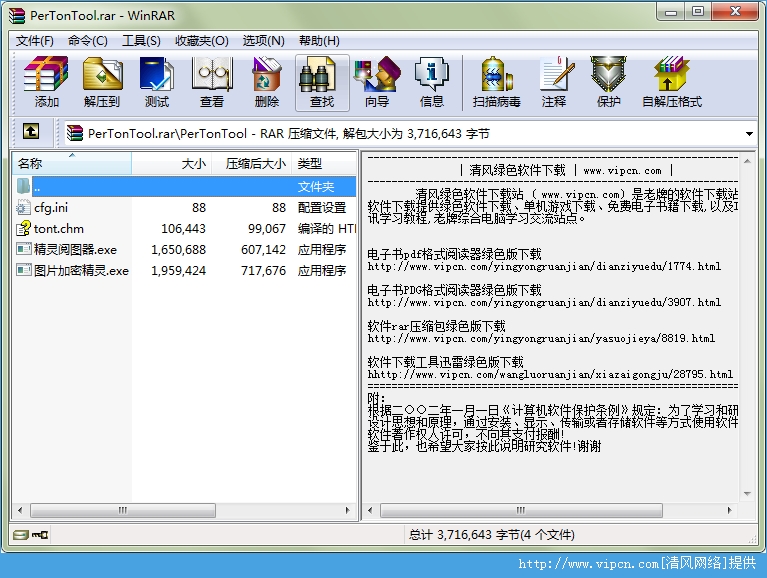Viewport: 767px width, 578px height.
Task: Click the up one level arrow button
Action: tap(31, 131)
